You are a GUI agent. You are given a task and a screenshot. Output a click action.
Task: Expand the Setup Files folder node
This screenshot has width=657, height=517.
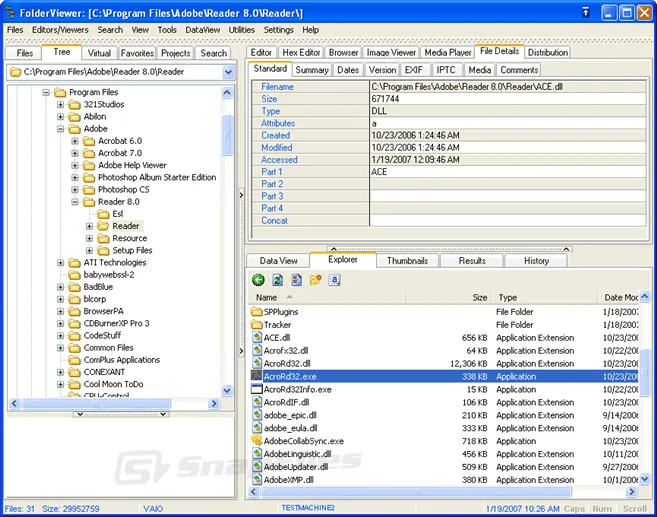pyautogui.click(x=89, y=251)
